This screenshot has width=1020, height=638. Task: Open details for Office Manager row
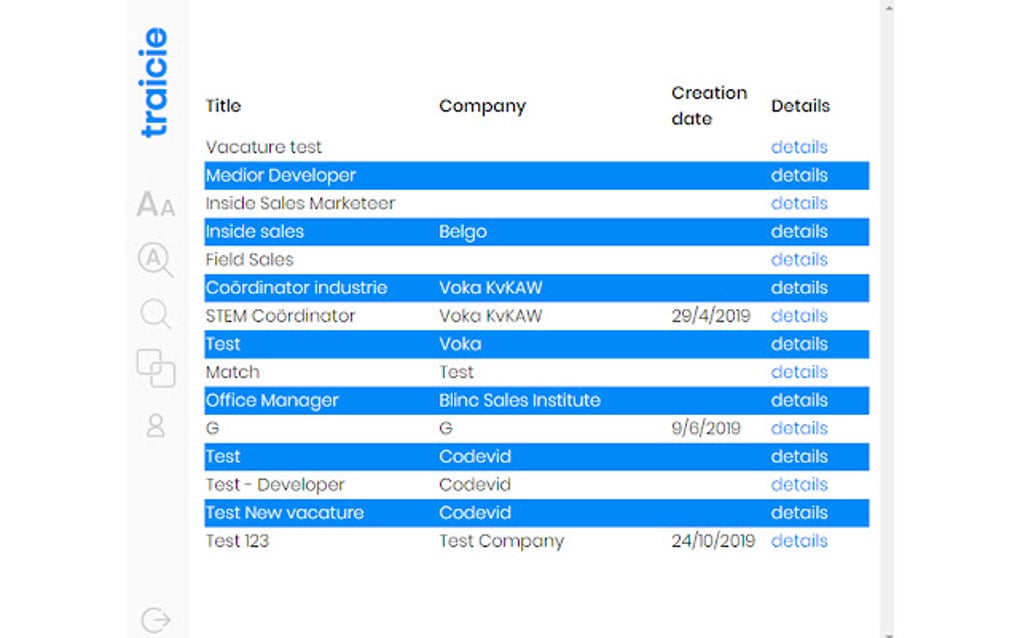pyautogui.click(x=799, y=400)
